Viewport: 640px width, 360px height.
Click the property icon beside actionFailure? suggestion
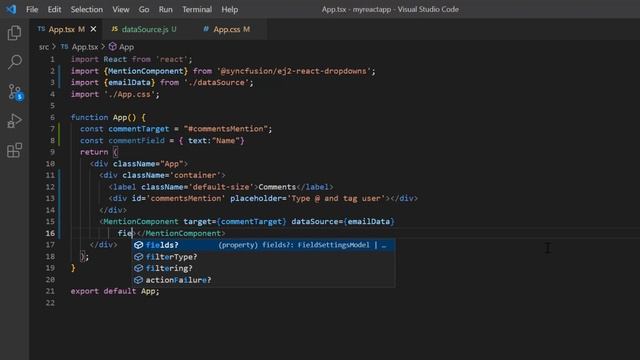(x=138, y=280)
